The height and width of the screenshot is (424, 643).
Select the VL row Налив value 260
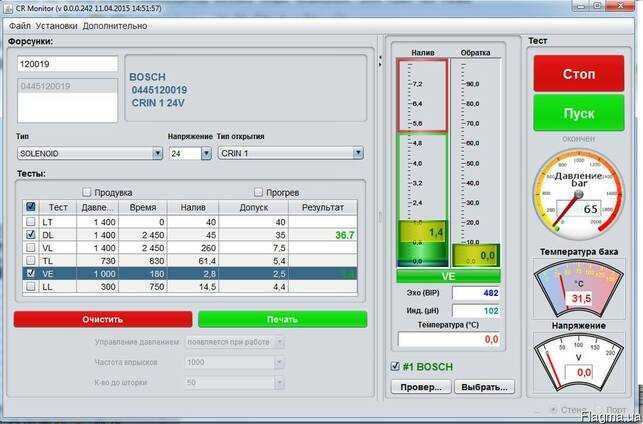(193, 248)
